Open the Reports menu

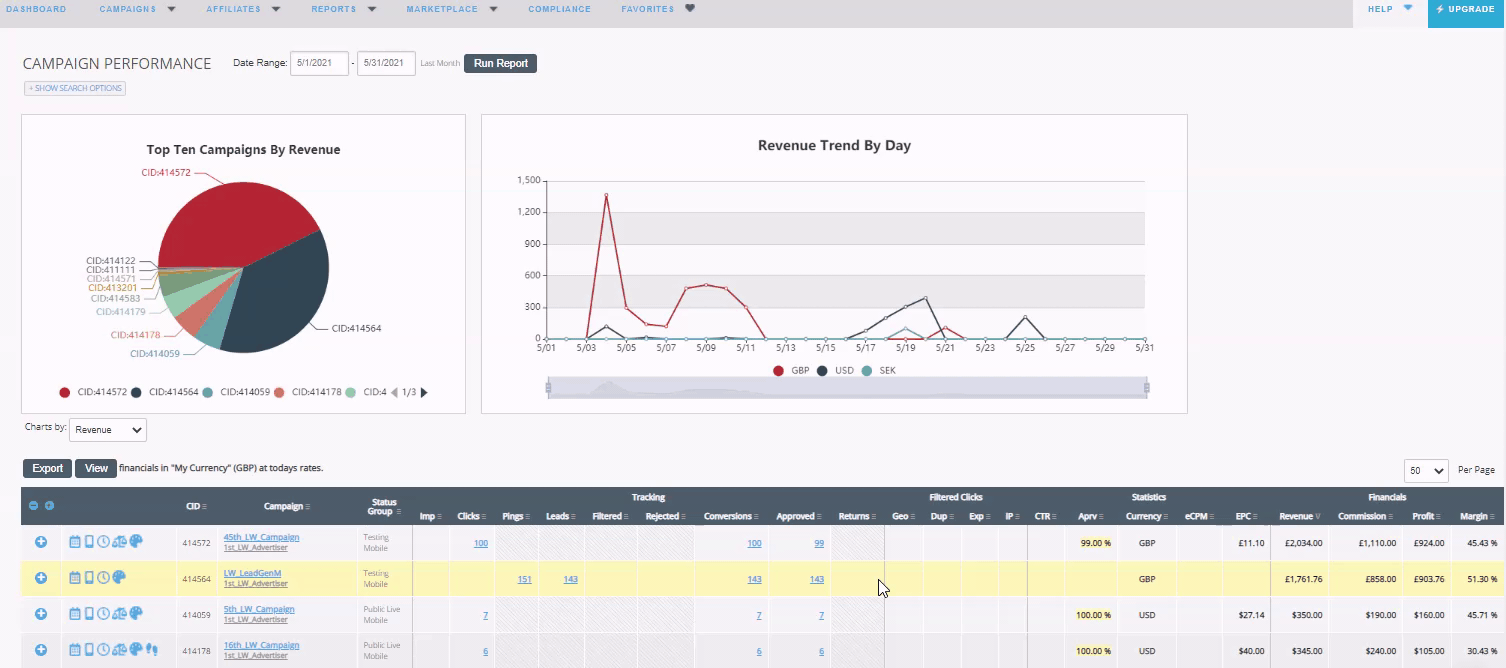coord(344,9)
